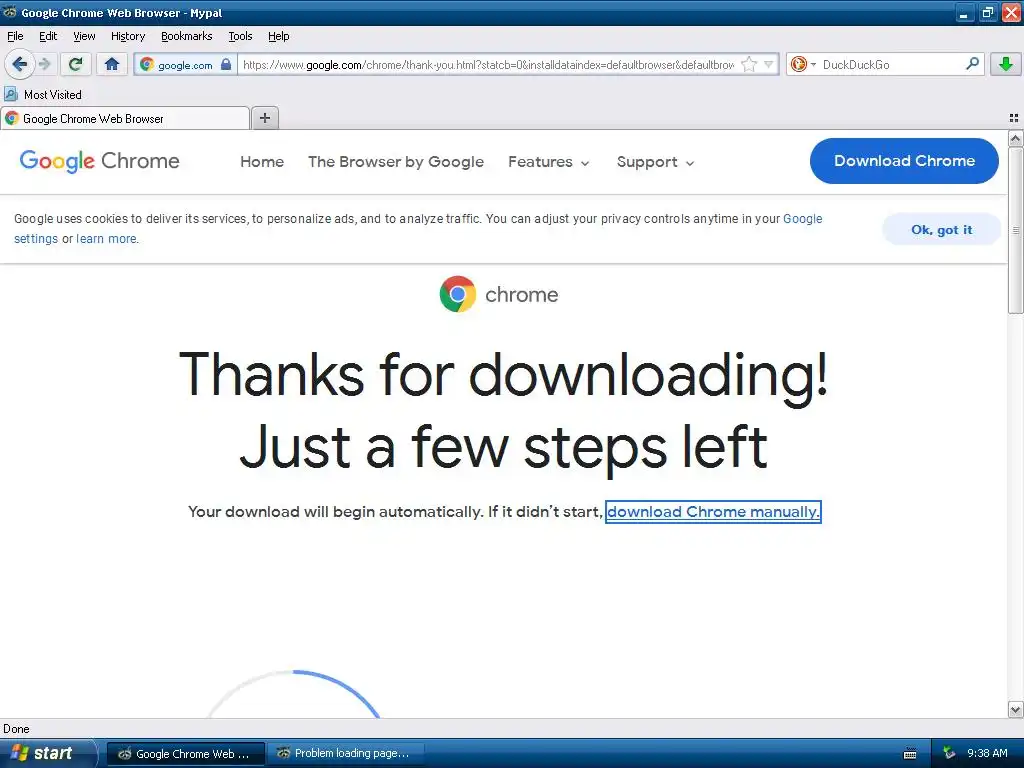Open the URL history dropdown arrow
The image size is (1024, 768).
pos(769,64)
